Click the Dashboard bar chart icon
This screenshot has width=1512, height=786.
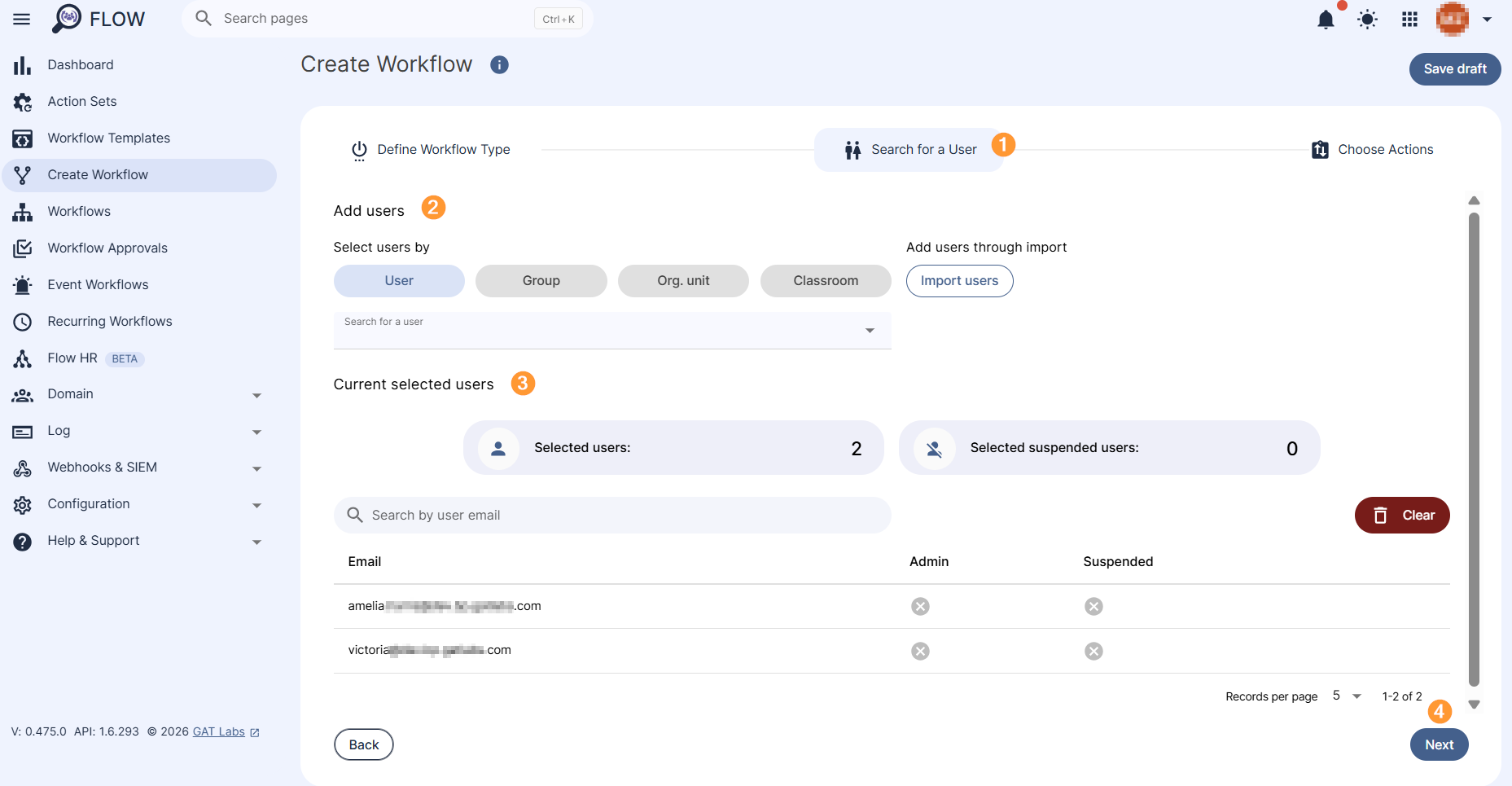pyautogui.click(x=23, y=65)
